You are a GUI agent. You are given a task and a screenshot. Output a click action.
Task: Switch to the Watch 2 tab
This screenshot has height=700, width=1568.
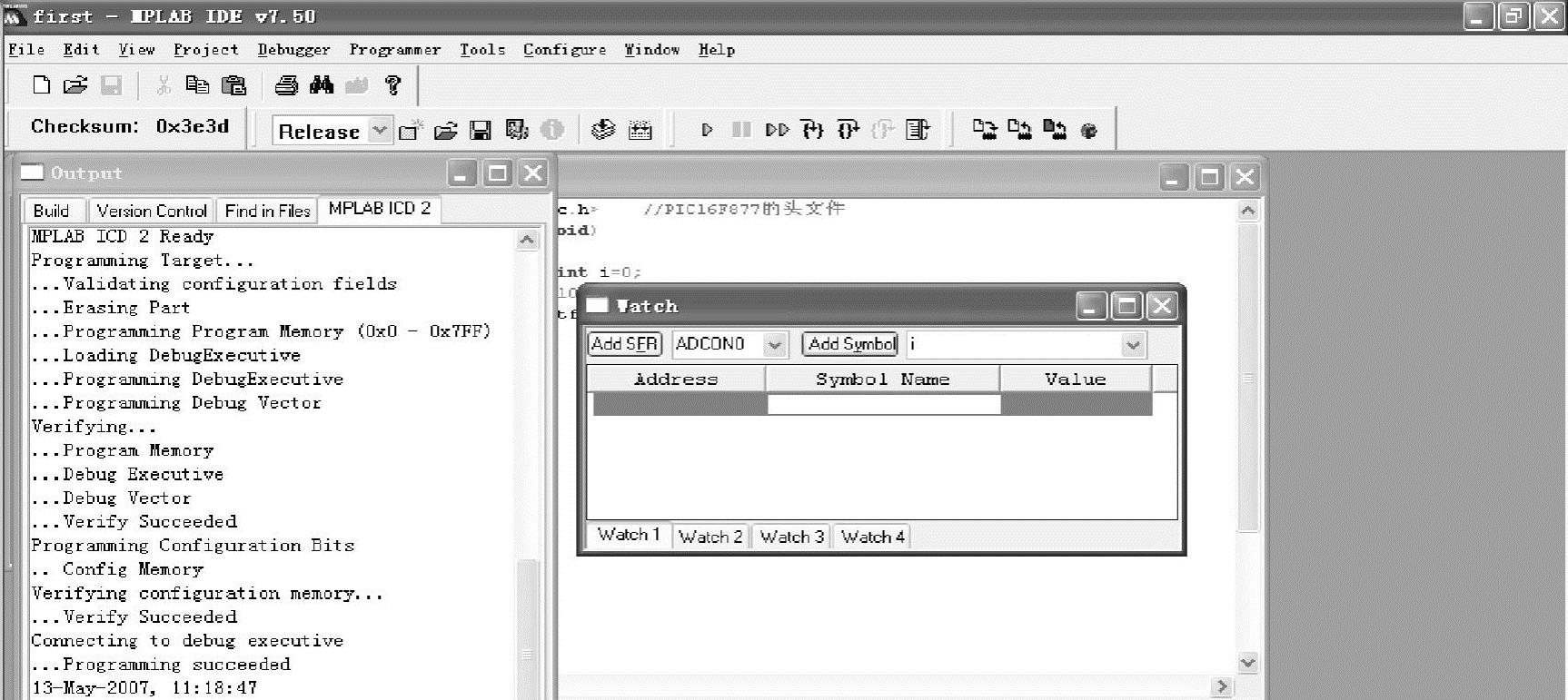710,537
